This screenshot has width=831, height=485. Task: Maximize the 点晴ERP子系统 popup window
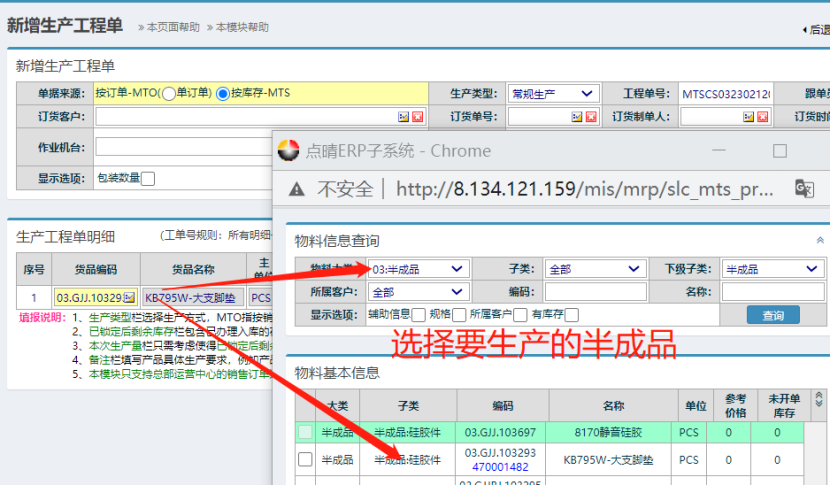pos(780,151)
